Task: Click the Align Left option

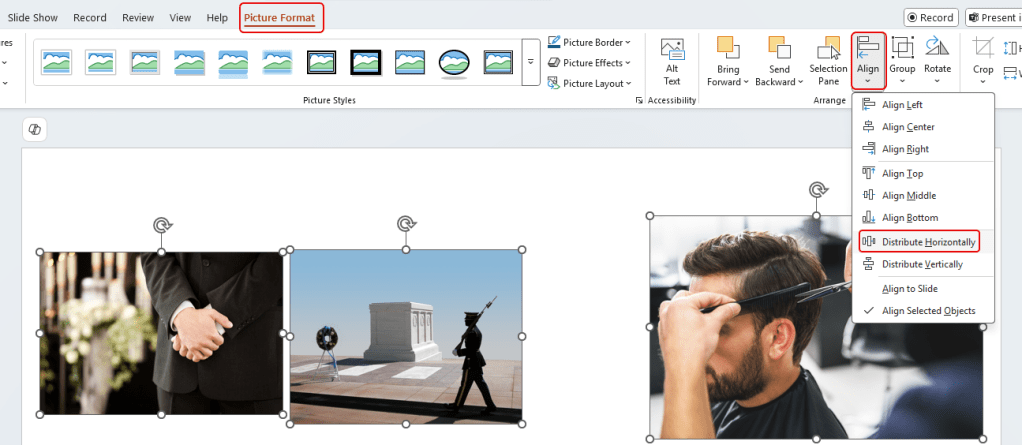Action: [x=902, y=105]
